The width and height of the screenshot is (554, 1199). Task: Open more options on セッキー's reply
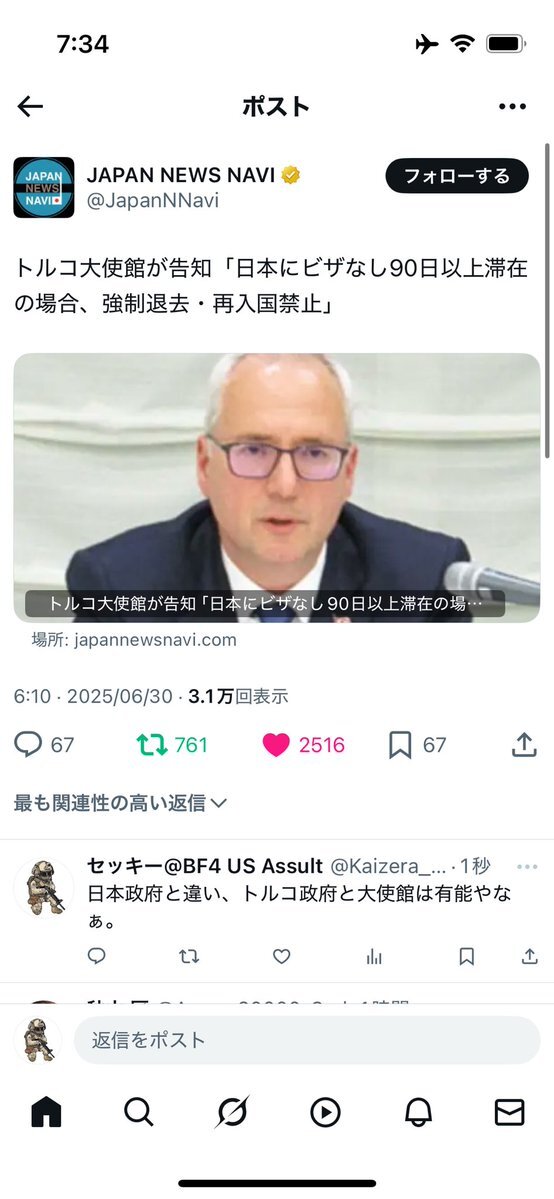click(x=527, y=866)
